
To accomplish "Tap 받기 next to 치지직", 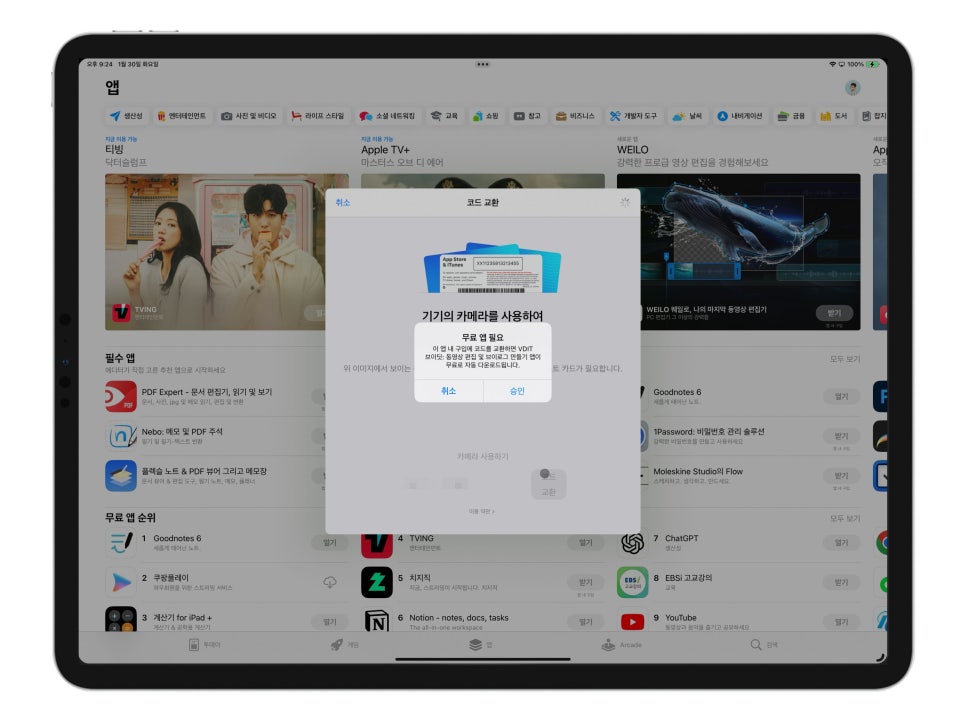I will [x=585, y=582].
